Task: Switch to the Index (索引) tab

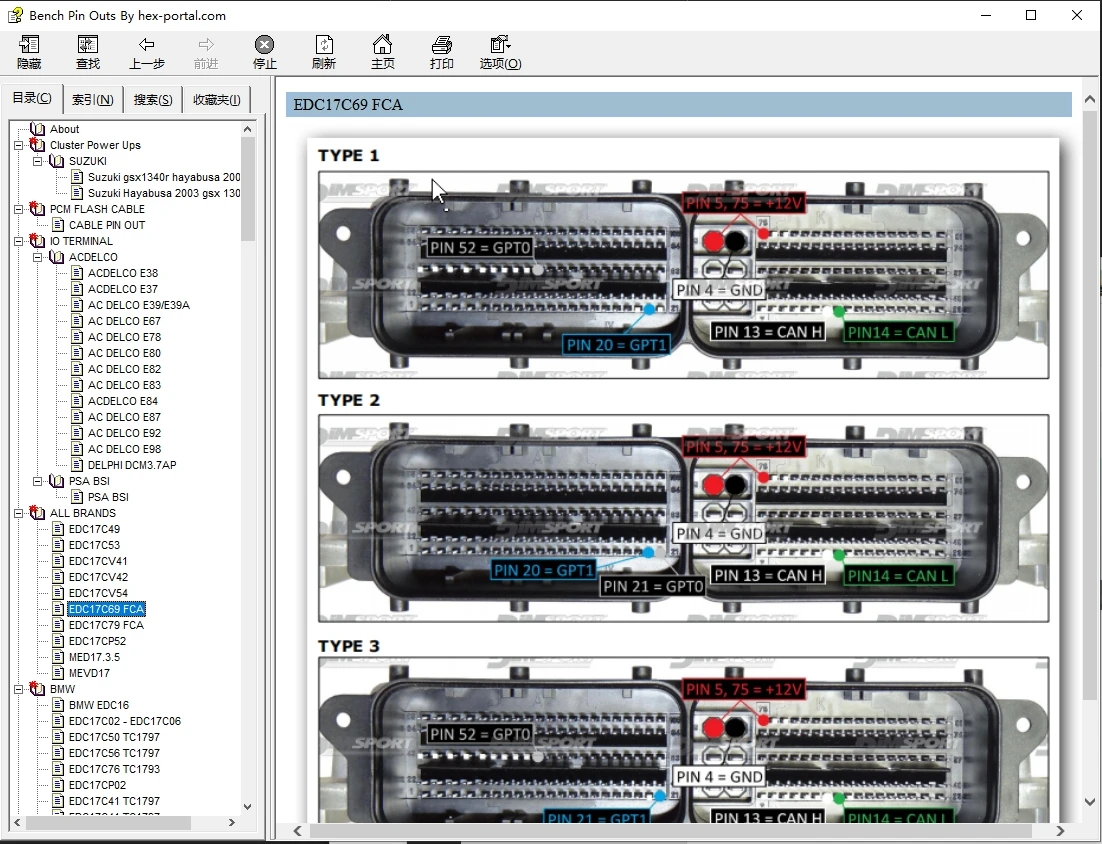Action: [x=93, y=100]
